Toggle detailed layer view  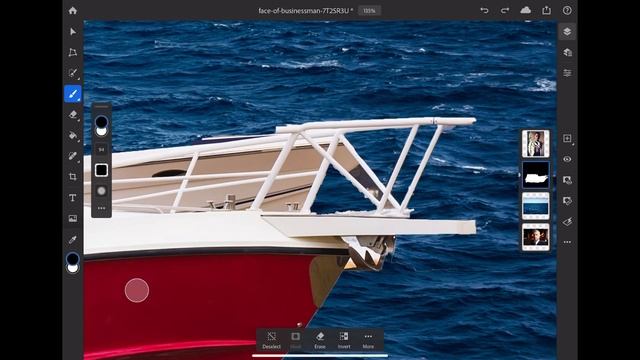click(x=567, y=52)
